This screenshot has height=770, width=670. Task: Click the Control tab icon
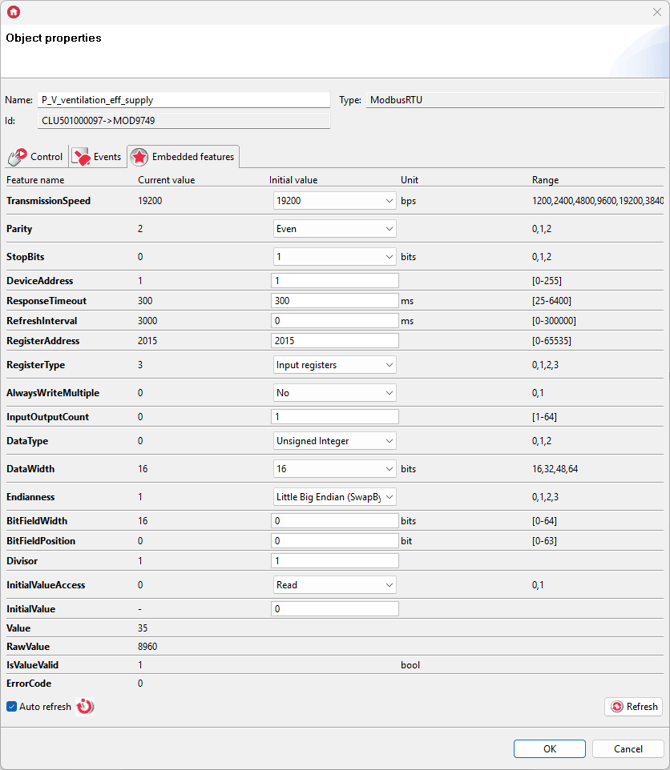[17, 157]
